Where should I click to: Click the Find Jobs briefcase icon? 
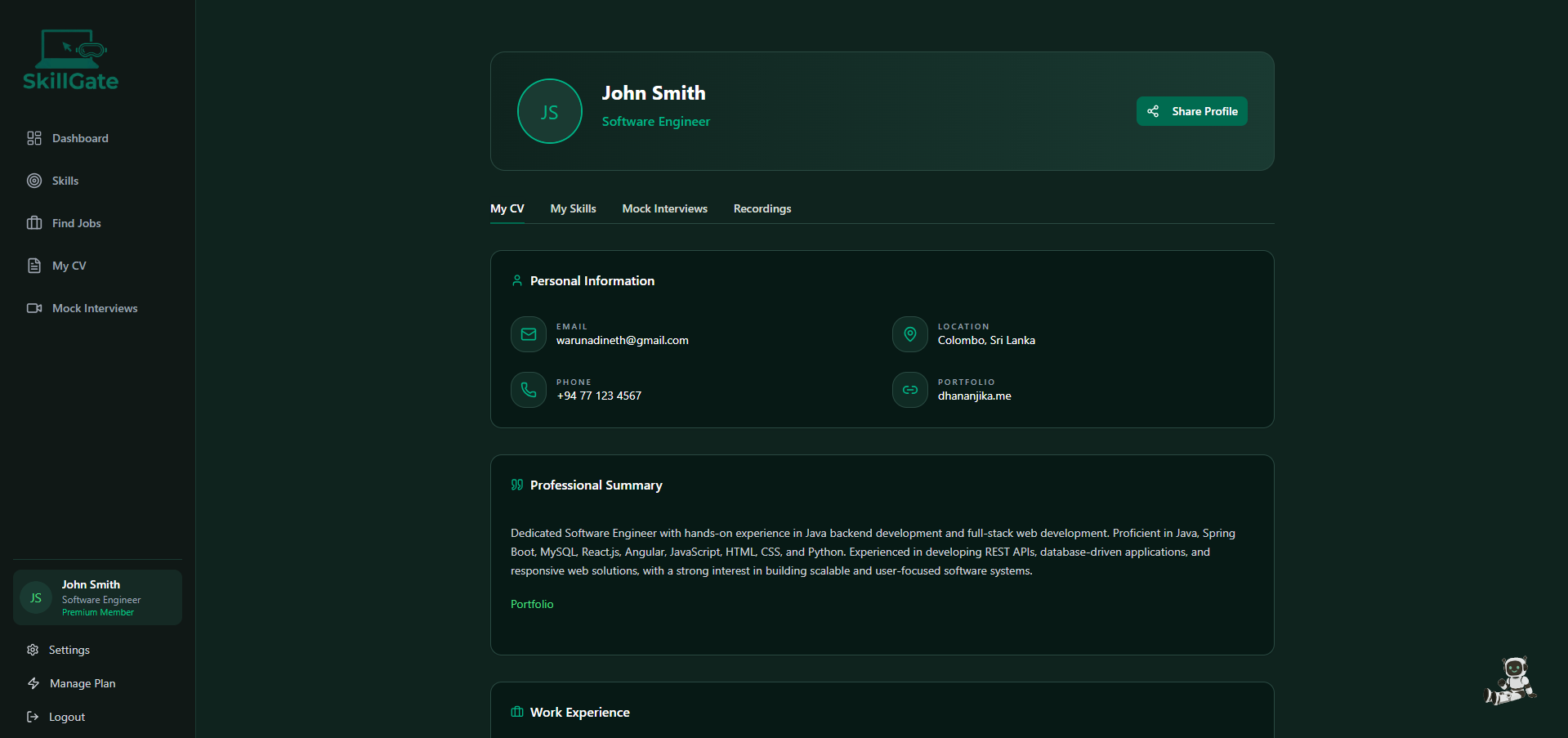coord(34,223)
